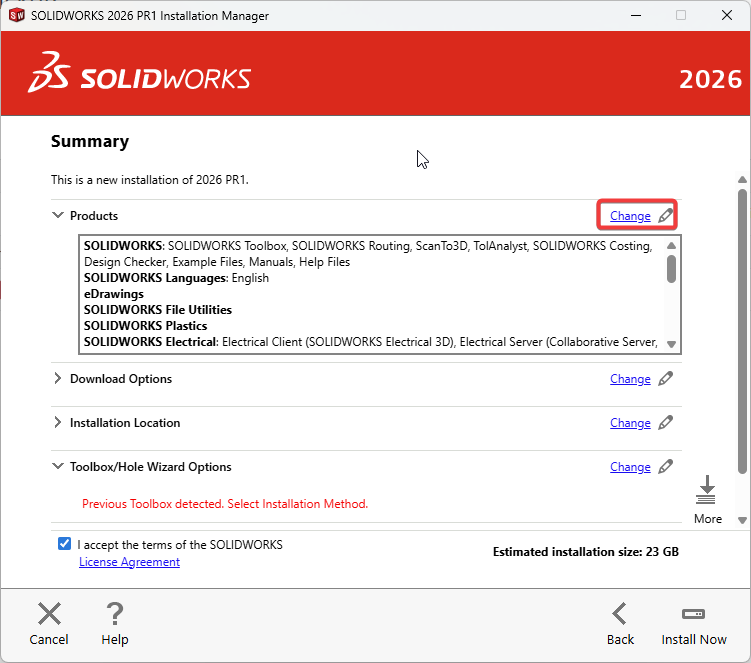Select SOLIDWORKS Languages: English row
The image size is (751, 663).
[176, 278]
